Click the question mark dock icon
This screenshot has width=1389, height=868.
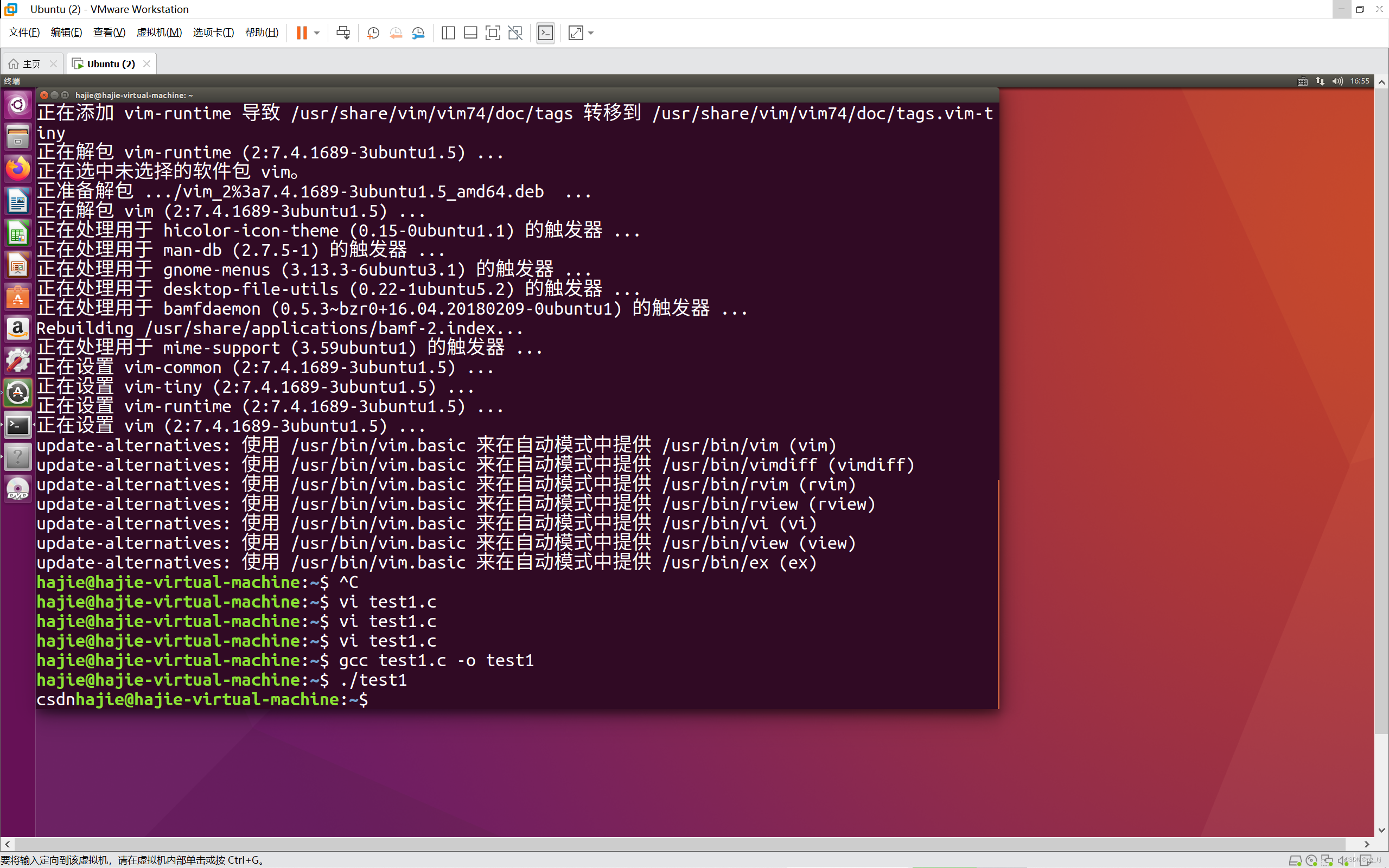click(18, 458)
